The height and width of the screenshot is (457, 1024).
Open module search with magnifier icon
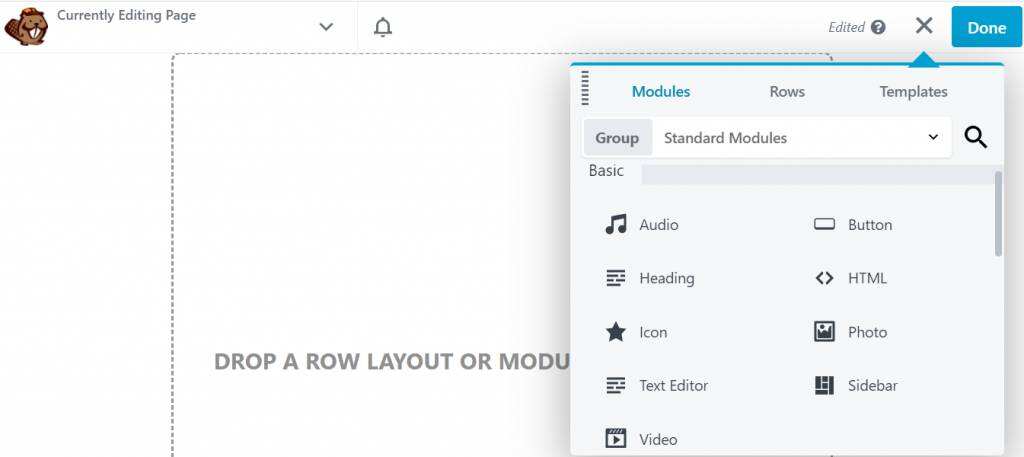pyautogui.click(x=975, y=138)
